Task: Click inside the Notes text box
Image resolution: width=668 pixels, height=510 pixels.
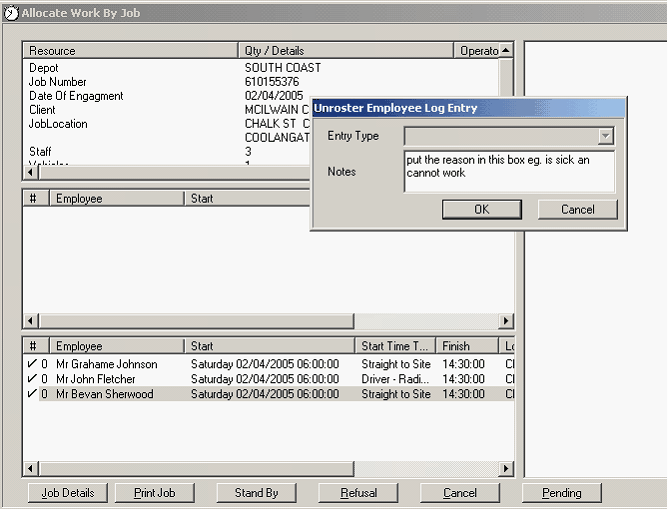Action: (x=508, y=171)
